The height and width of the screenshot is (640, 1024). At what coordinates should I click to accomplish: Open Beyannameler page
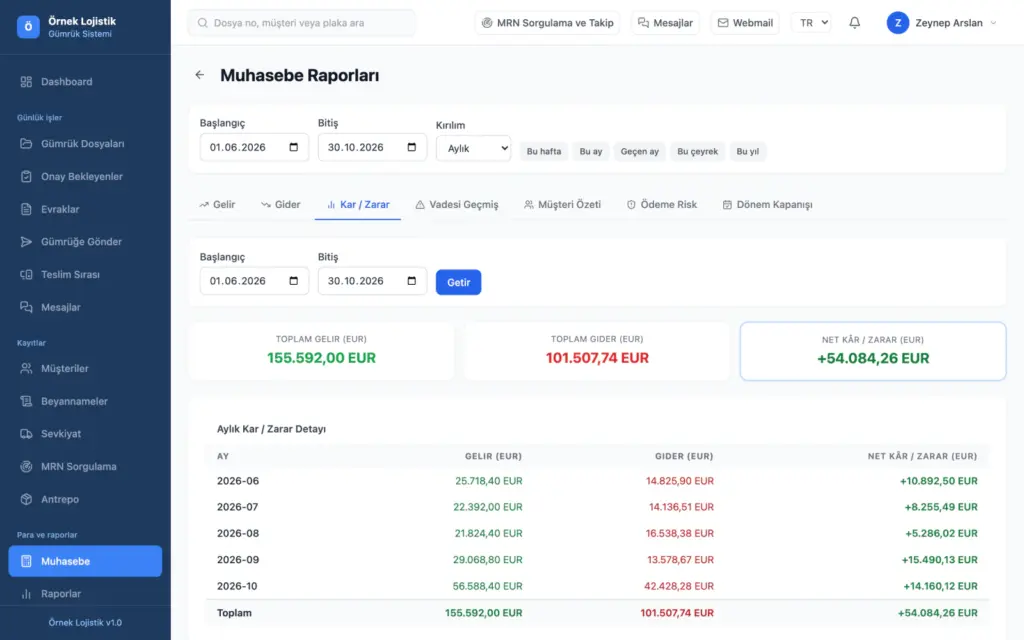pos(85,401)
